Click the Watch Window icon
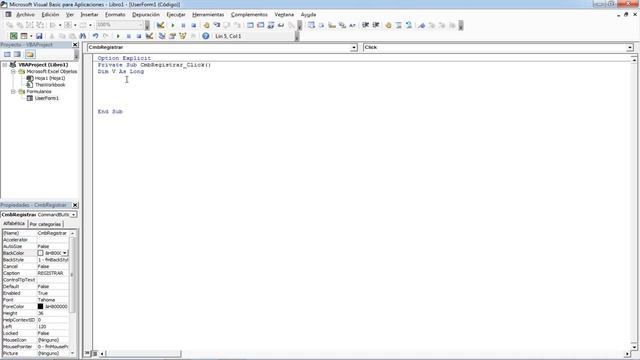This screenshot has width=640, height=360. (271, 25)
